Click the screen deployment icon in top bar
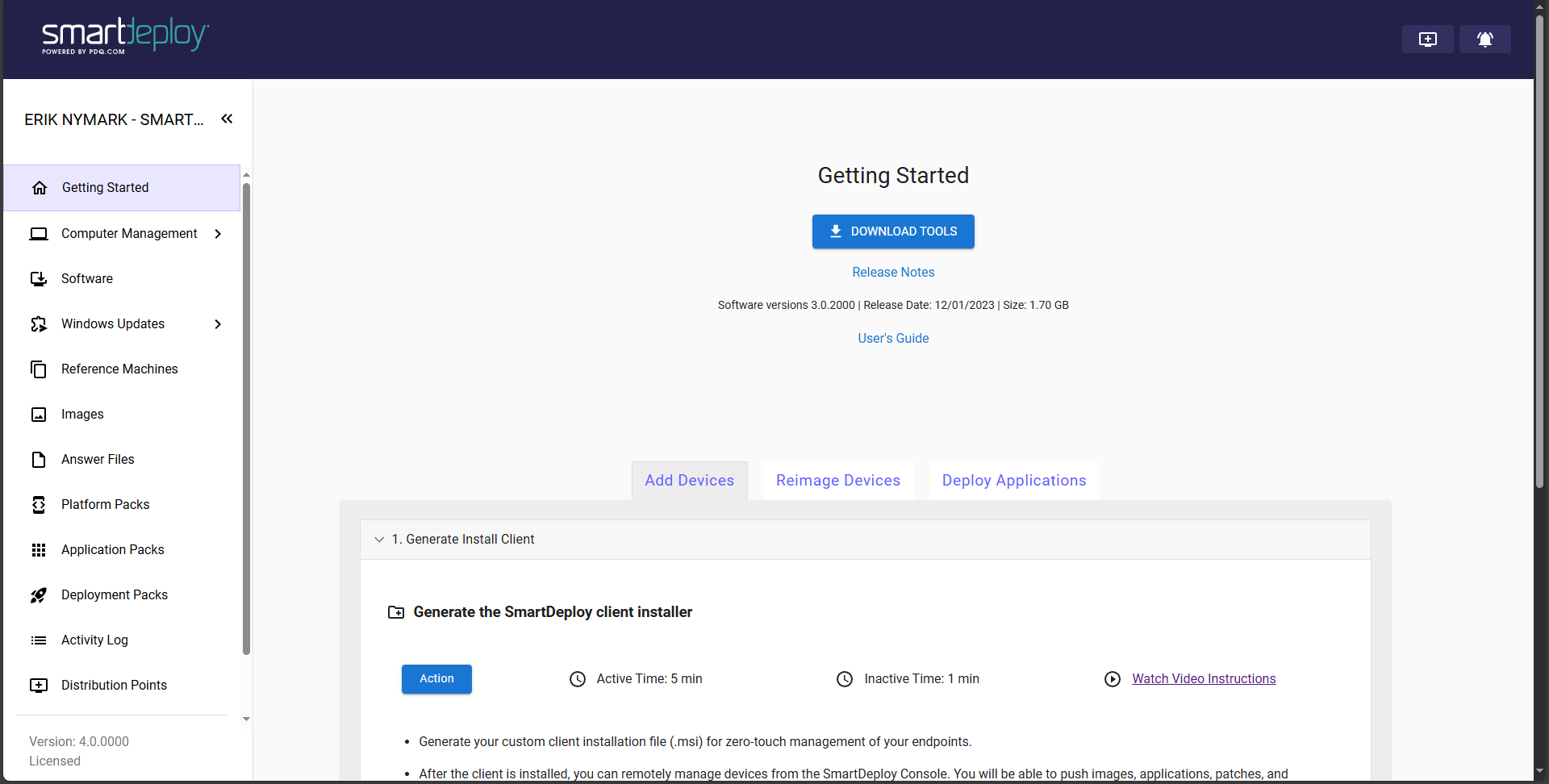1549x784 pixels. pyautogui.click(x=1427, y=39)
